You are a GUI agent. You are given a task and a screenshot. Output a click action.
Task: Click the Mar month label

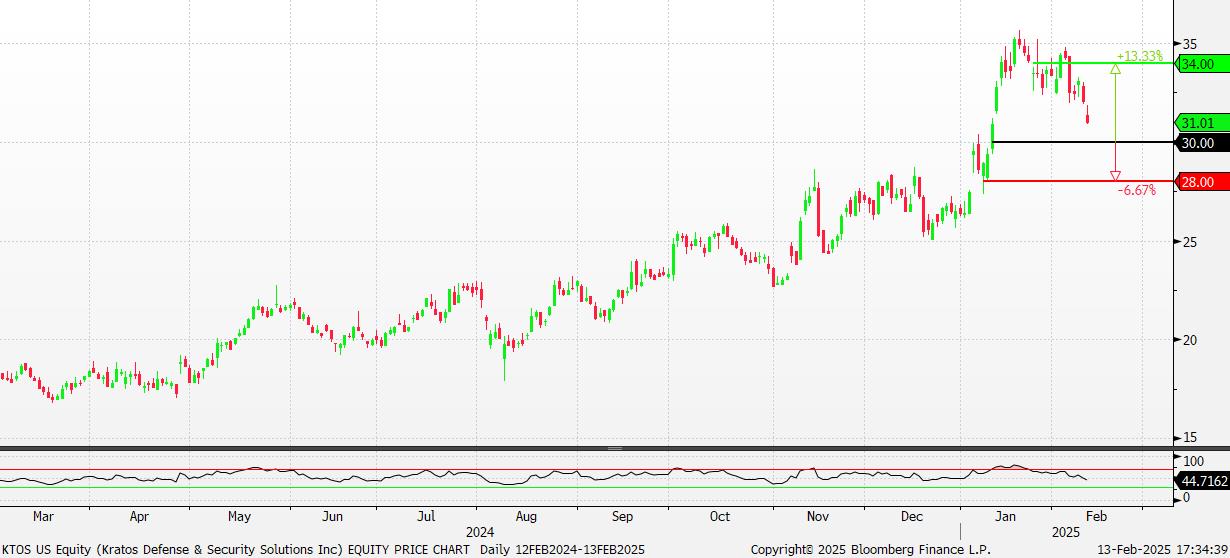pyautogui.click(x=43, y=517)
